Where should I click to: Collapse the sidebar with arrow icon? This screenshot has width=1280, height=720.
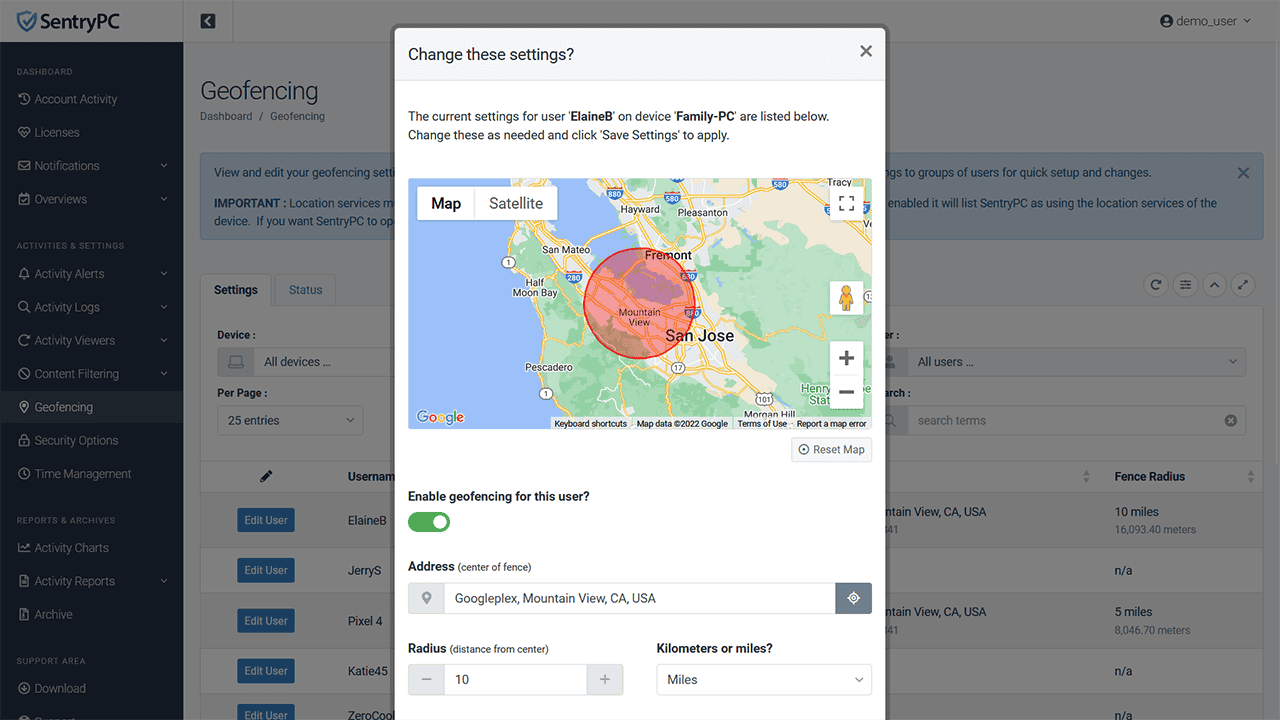click(x=208, y=21)
